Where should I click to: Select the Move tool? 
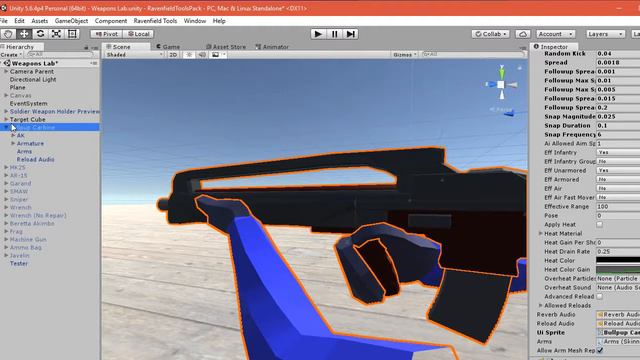(x=24, y=34)
